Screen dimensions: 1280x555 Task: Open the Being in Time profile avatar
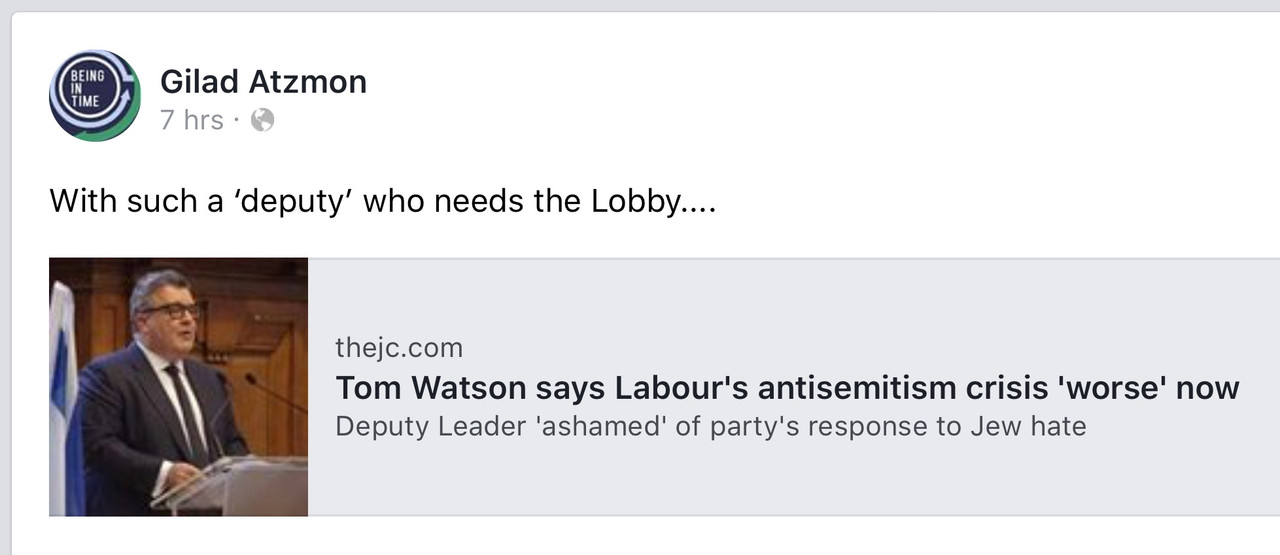point(95,95)
